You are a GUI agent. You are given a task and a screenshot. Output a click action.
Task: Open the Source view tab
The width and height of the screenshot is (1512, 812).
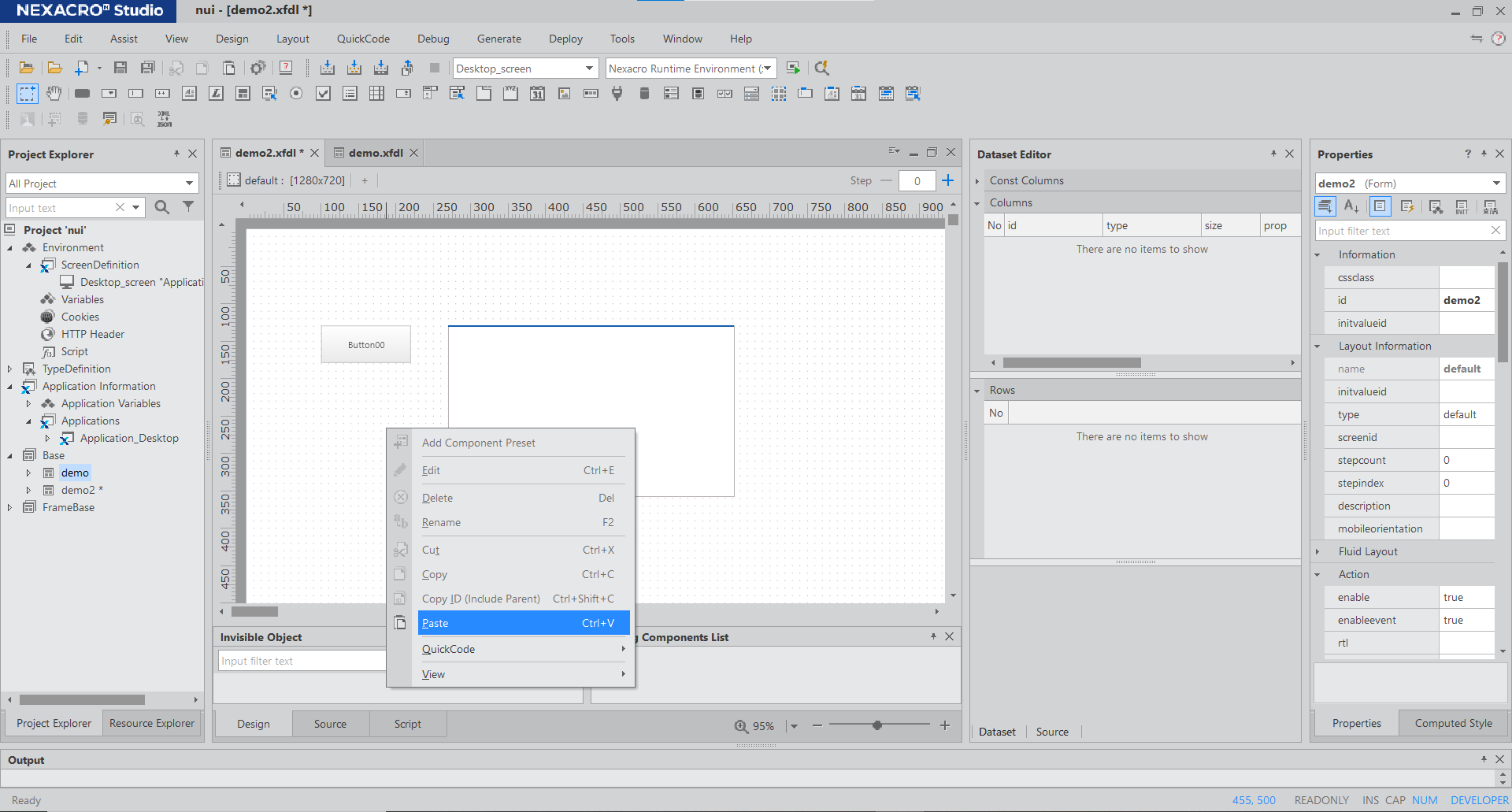pos(330,724)
